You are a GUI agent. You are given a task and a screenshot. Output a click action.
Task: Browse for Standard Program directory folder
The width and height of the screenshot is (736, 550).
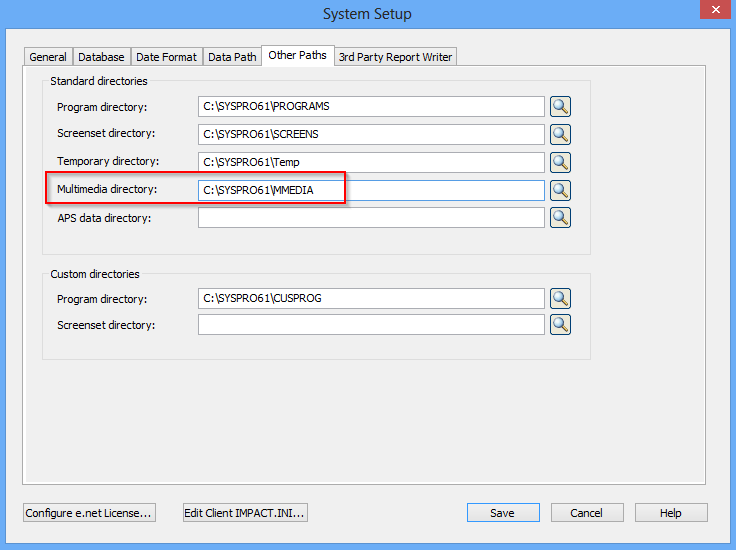(560, 107)
